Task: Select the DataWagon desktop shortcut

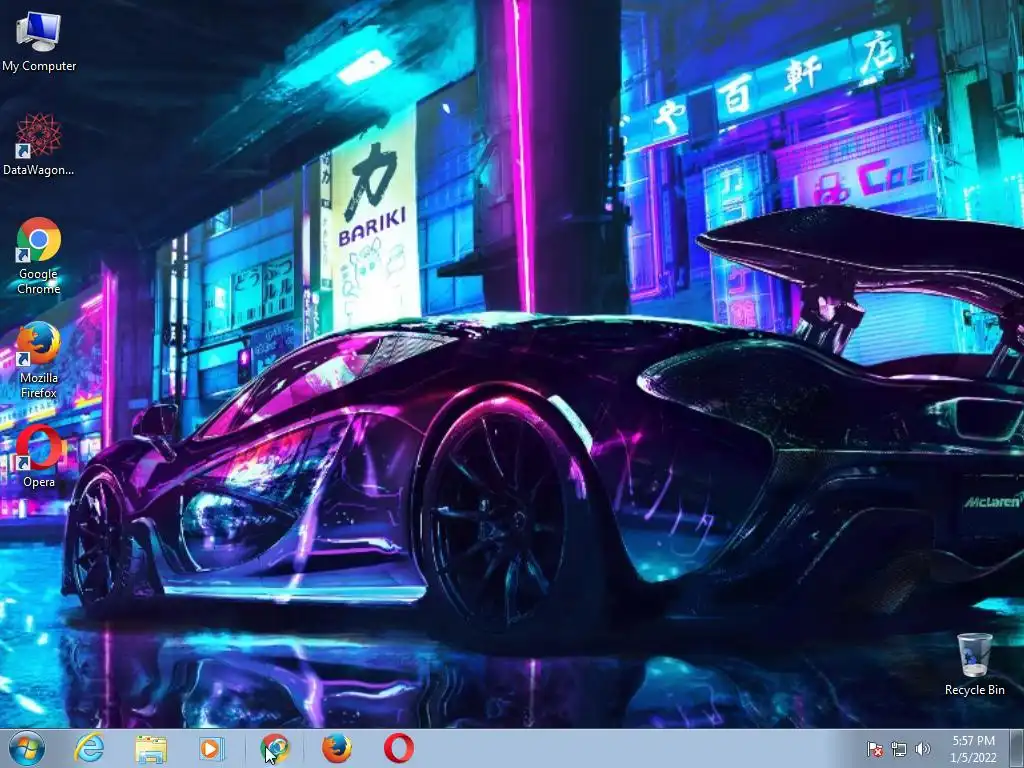Action: click(39, 145)
